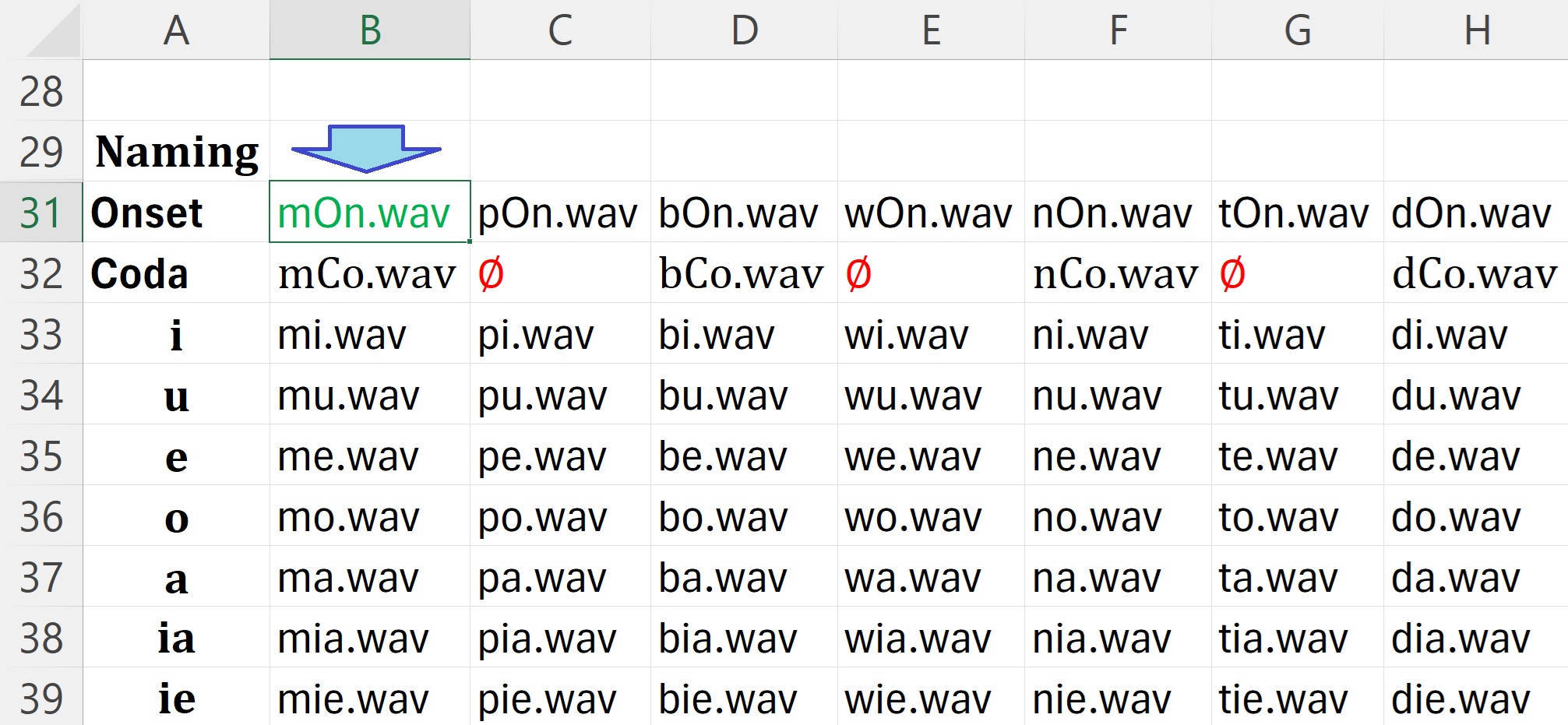The image size is (1568, 725).
Task: Click the Coda label cell
Action: coord(177,274)
